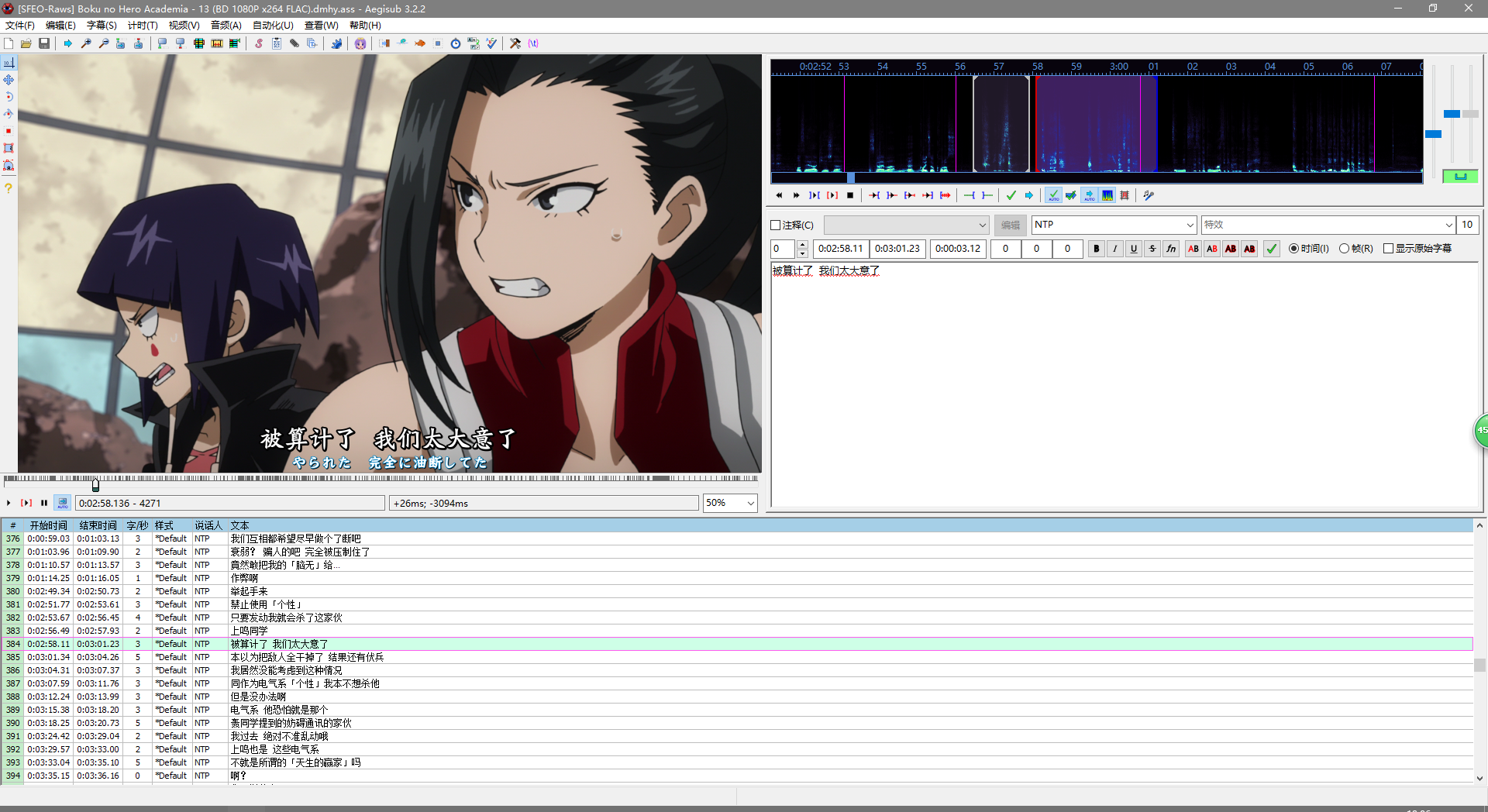Click the Strikeout S formatting button

tap(1152, 249)
